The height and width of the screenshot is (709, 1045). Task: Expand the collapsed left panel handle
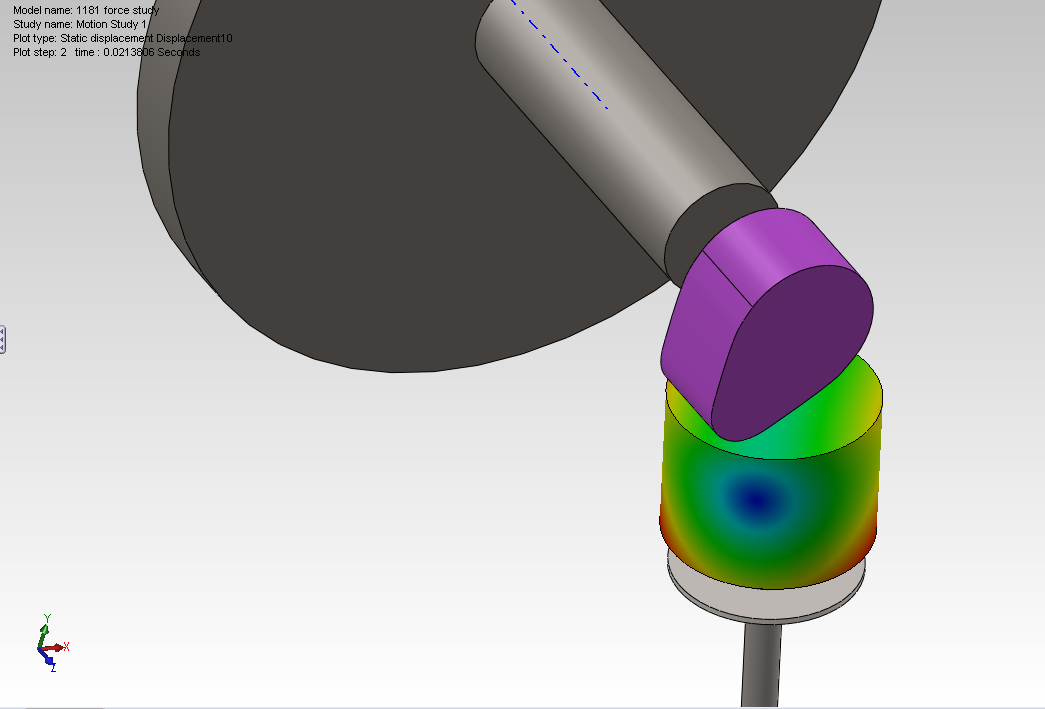click(x=3, y=339)
